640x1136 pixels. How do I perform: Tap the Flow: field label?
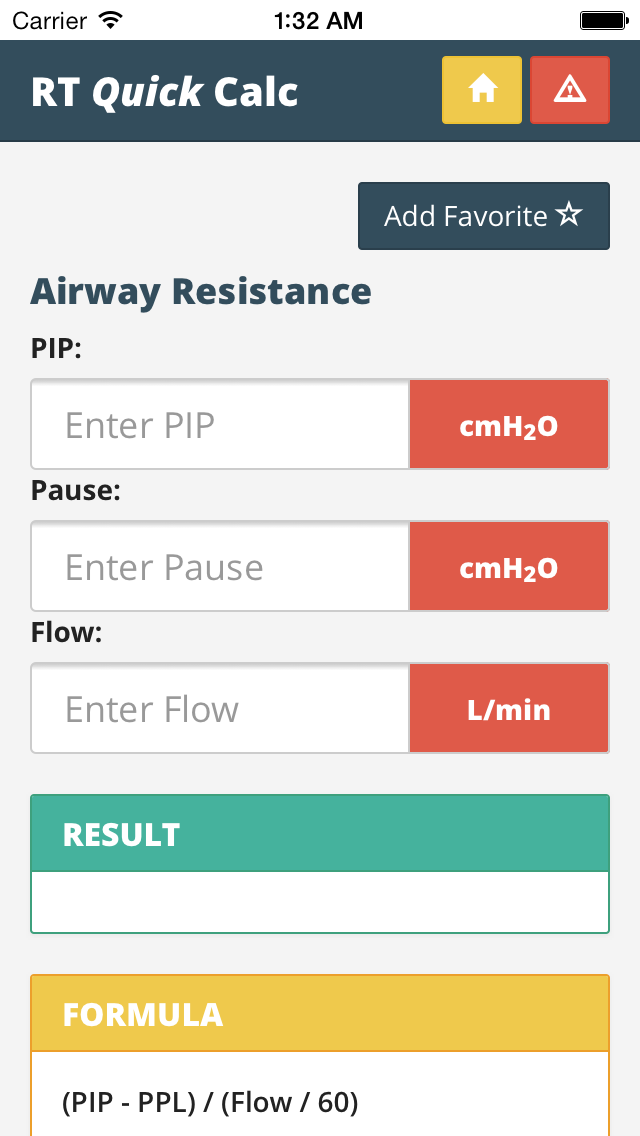(x=67, y=633)
